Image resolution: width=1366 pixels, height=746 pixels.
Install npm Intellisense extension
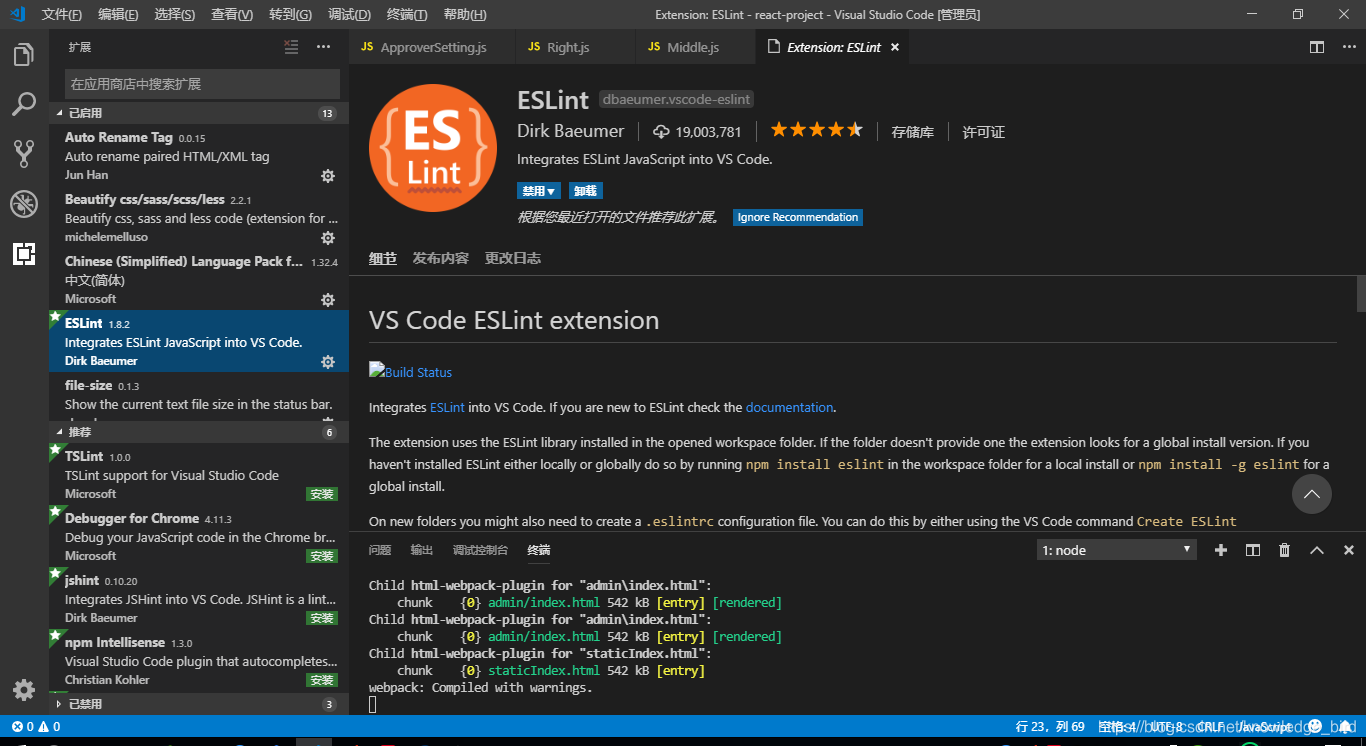point(322,680)
